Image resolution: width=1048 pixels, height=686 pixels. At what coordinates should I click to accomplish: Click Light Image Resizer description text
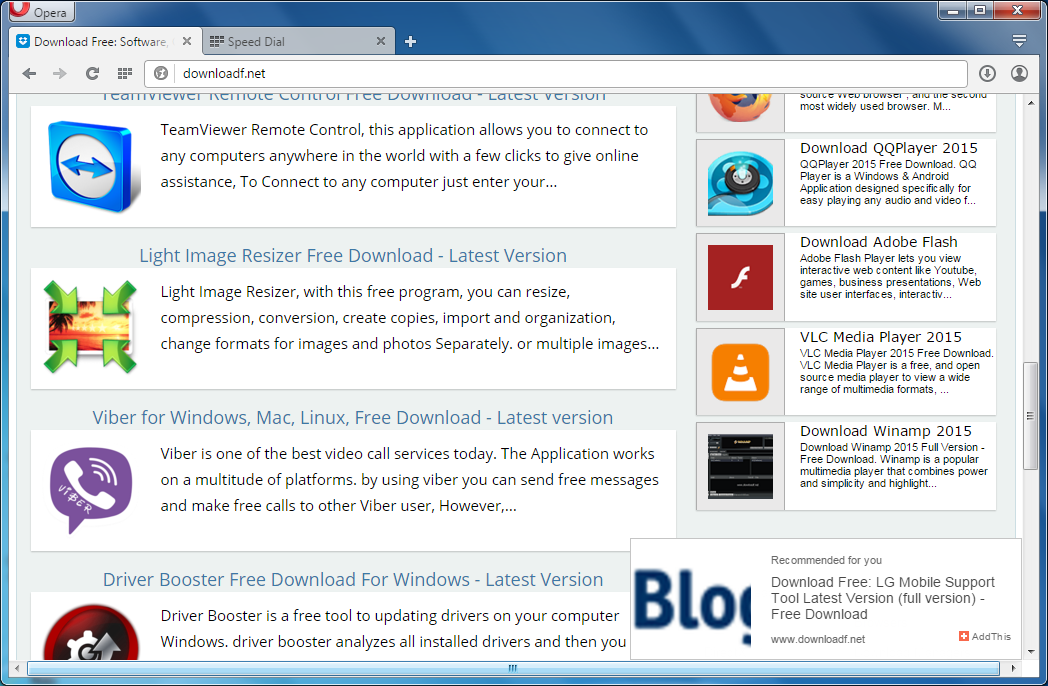pos(409,318)
